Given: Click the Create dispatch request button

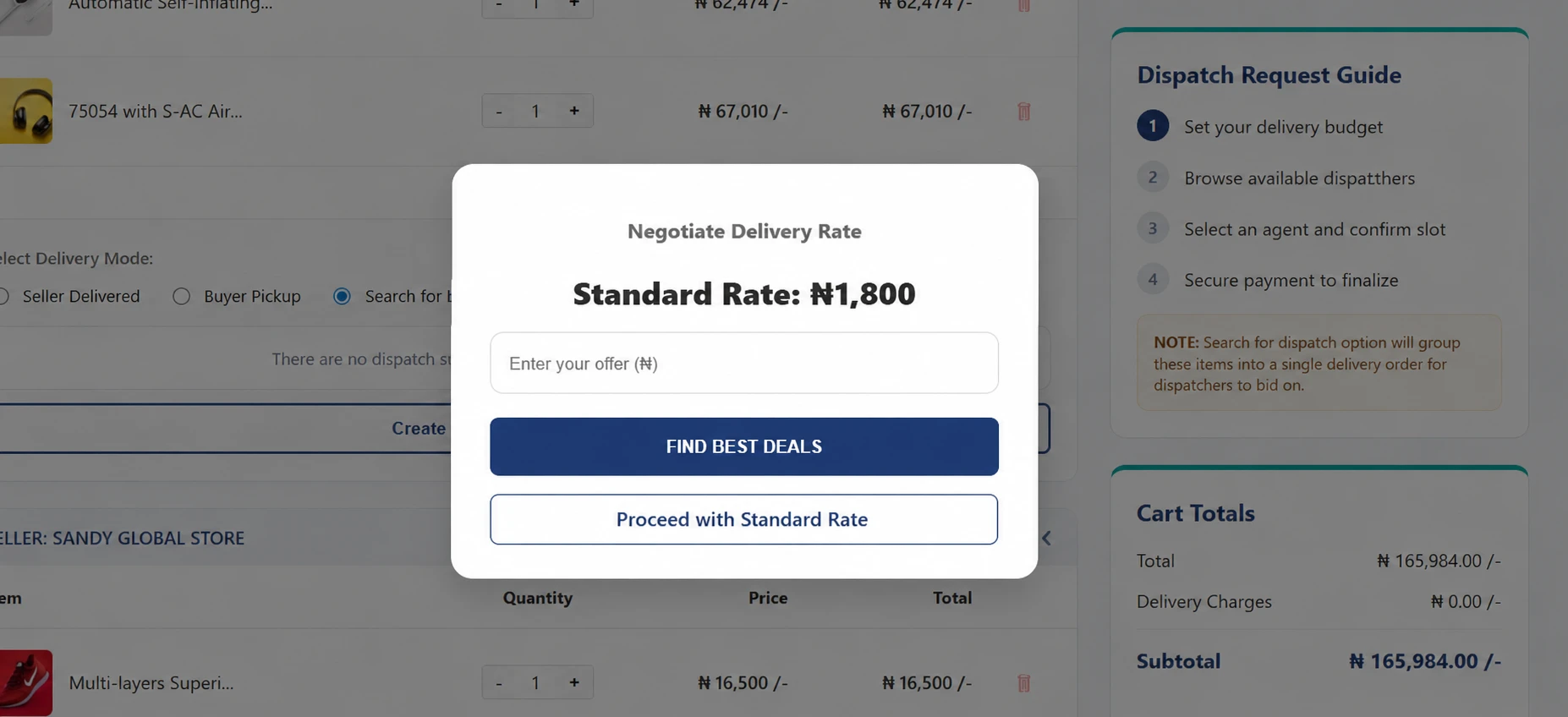Looking at the screenshot, I should [419, 429].
